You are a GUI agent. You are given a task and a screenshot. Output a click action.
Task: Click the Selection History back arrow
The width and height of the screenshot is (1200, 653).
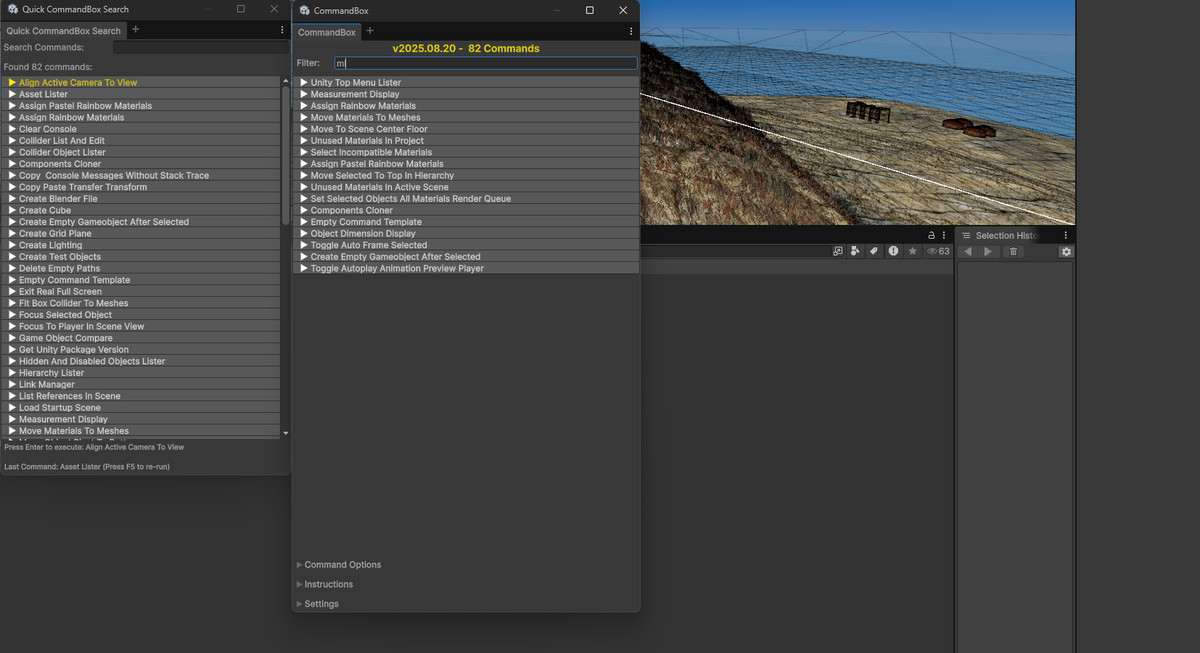point(967,252)
